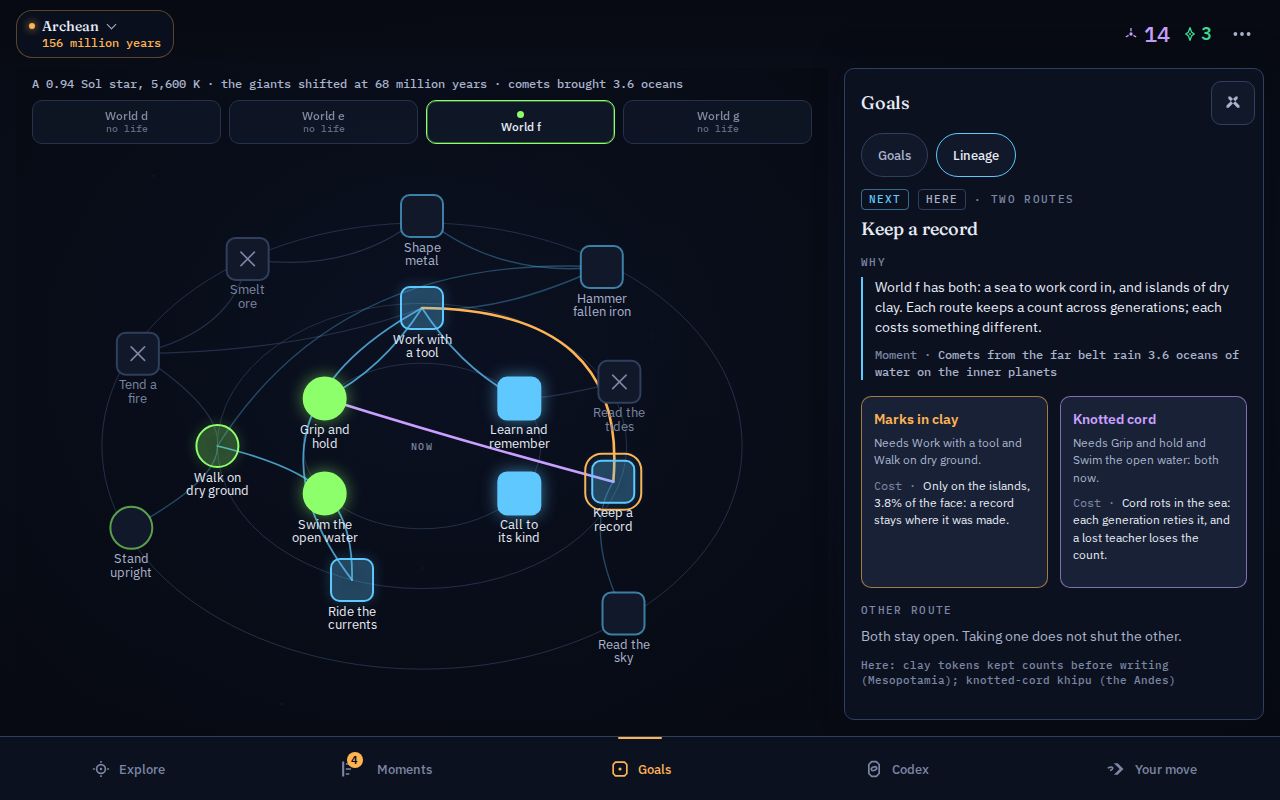Select the locked Read the tides node
Screen dimensions: 1280x800
click(x=619, y=382)
